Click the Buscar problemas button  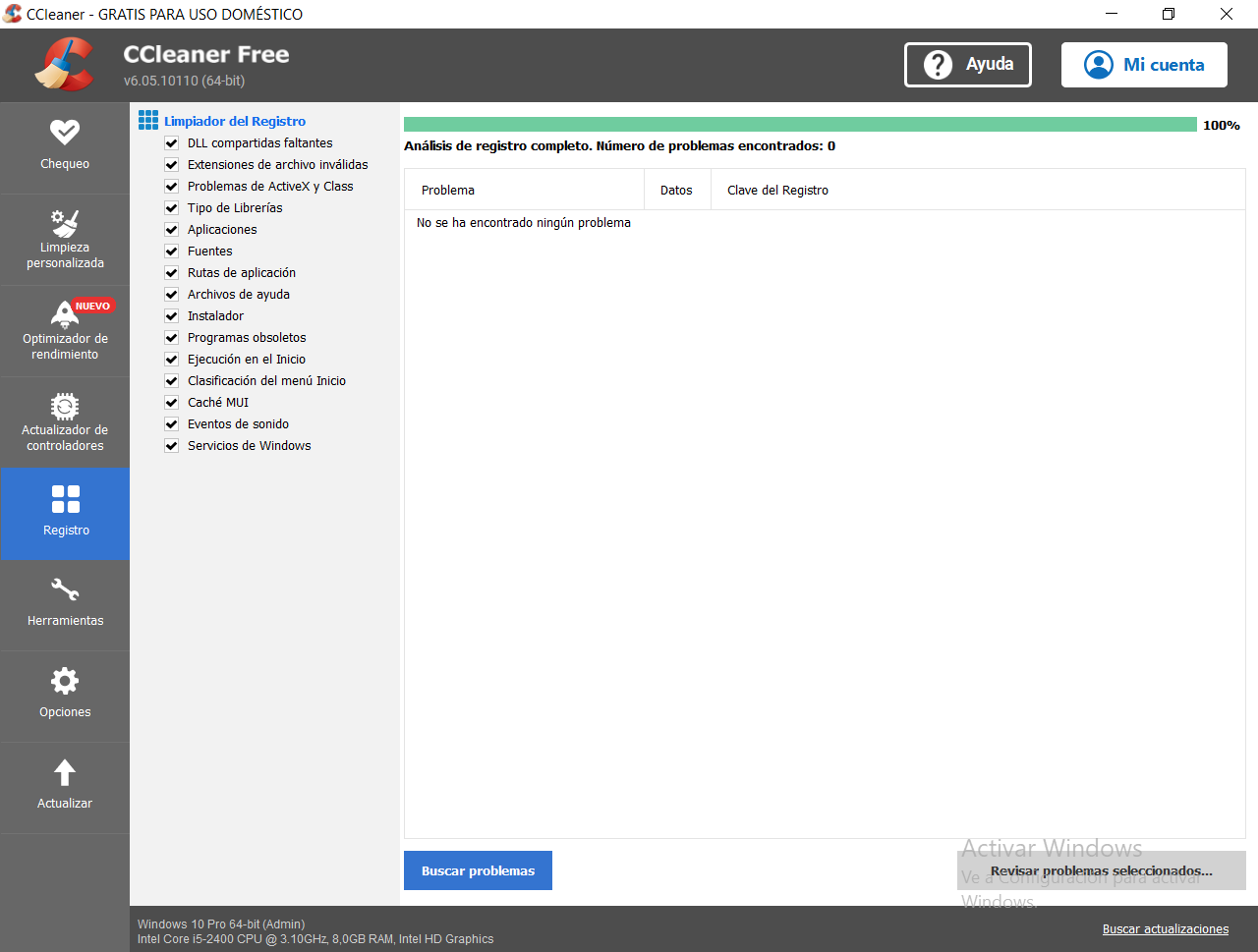coord(478,870)
